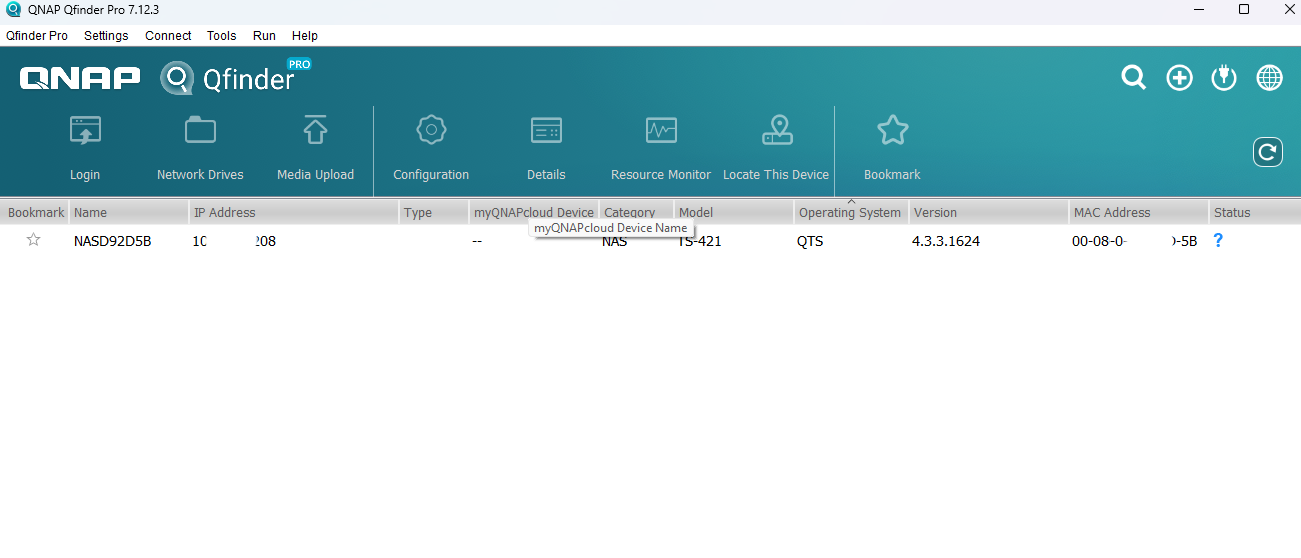1301x558 pixels.
Task: Open the Connect menu
Action: pos(168,35)
